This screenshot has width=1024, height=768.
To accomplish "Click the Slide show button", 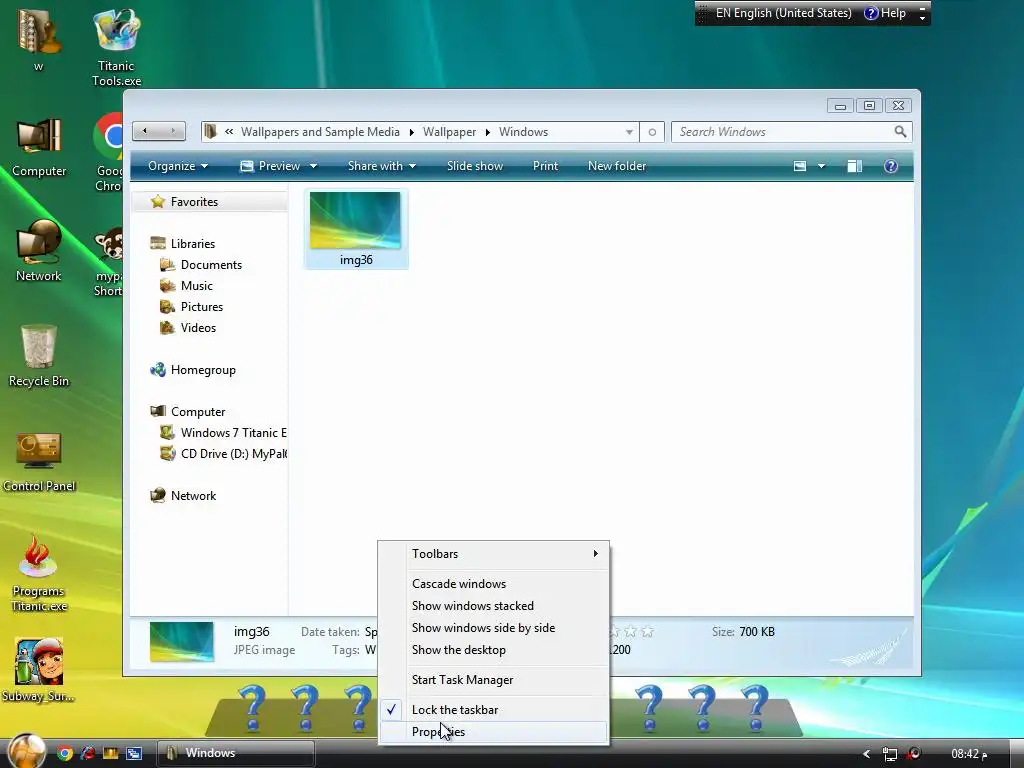I will pos(475,166).
